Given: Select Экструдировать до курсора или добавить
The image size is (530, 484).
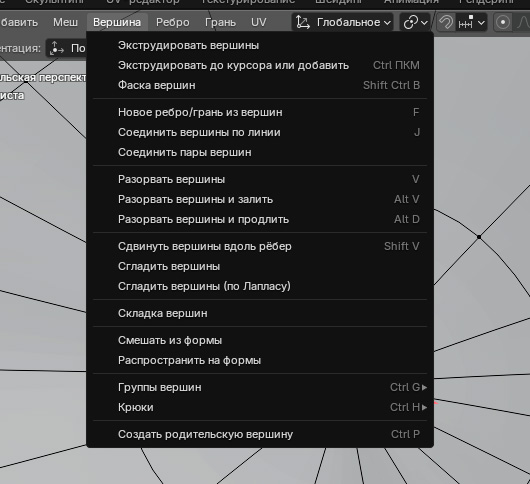Looking at the screenshot, I should tap(260, 65).
